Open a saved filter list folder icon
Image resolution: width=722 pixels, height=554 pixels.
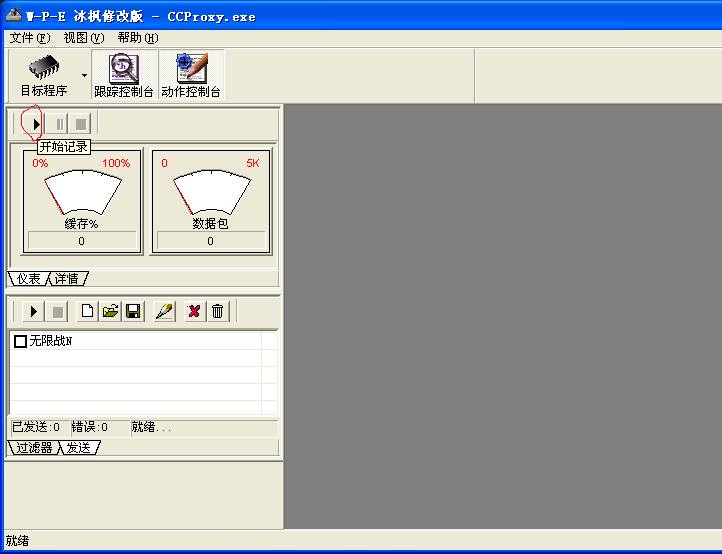[111, 312]
